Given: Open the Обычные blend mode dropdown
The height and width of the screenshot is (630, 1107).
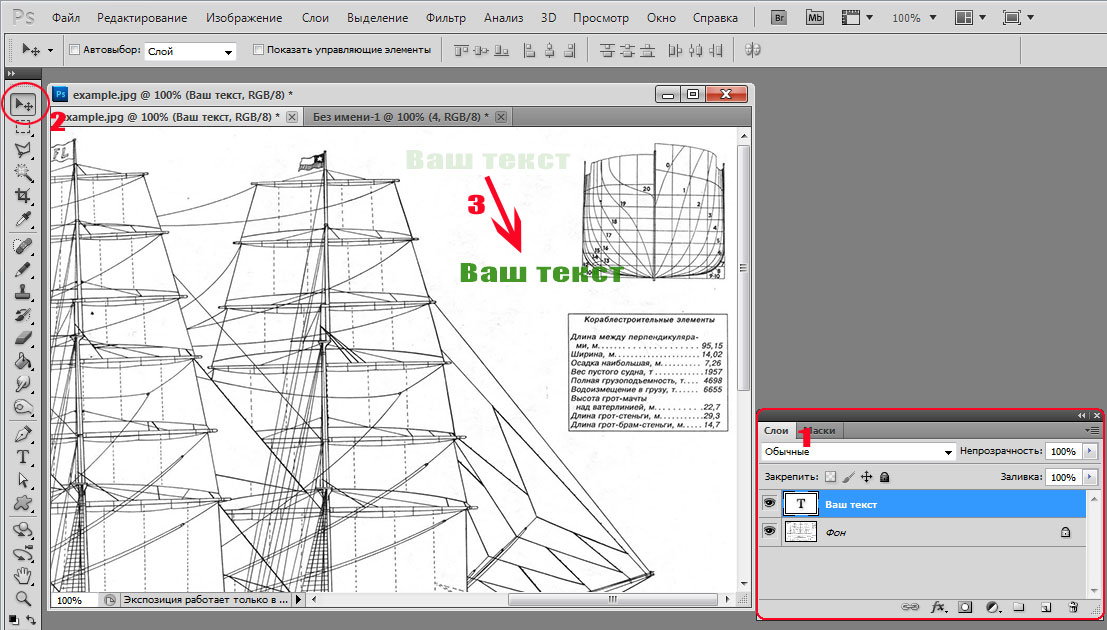Looking at the screenshot, I should click(x=857, y=452).
